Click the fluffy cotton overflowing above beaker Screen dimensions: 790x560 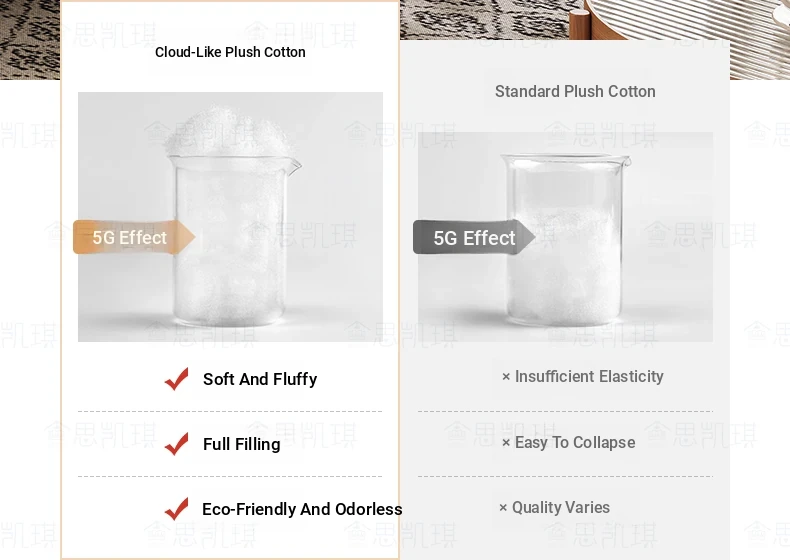[227, 132]
